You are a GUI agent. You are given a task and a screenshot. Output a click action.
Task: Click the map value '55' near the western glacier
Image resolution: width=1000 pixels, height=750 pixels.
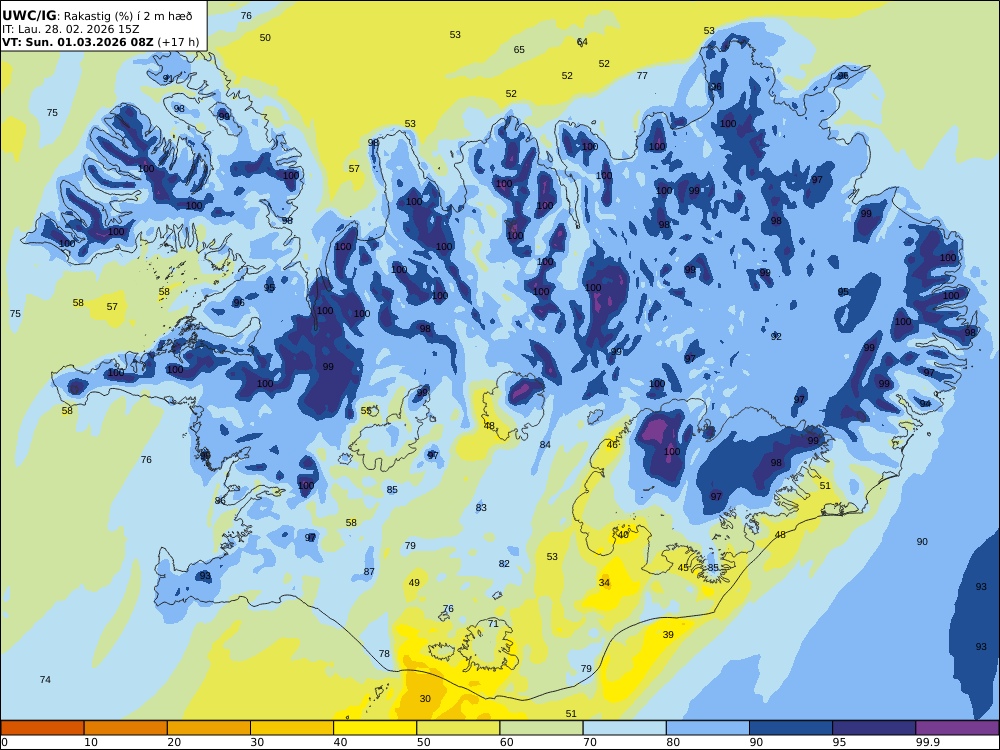(366, 411)
